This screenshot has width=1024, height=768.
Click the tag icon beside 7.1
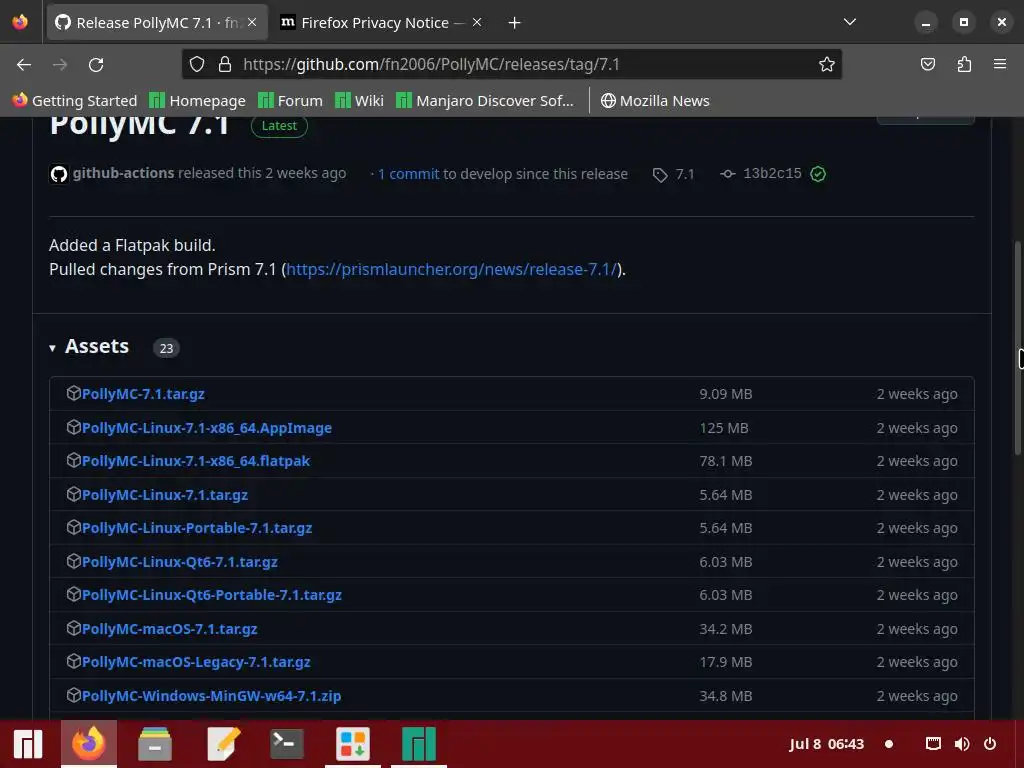click(x=660, y=174)
